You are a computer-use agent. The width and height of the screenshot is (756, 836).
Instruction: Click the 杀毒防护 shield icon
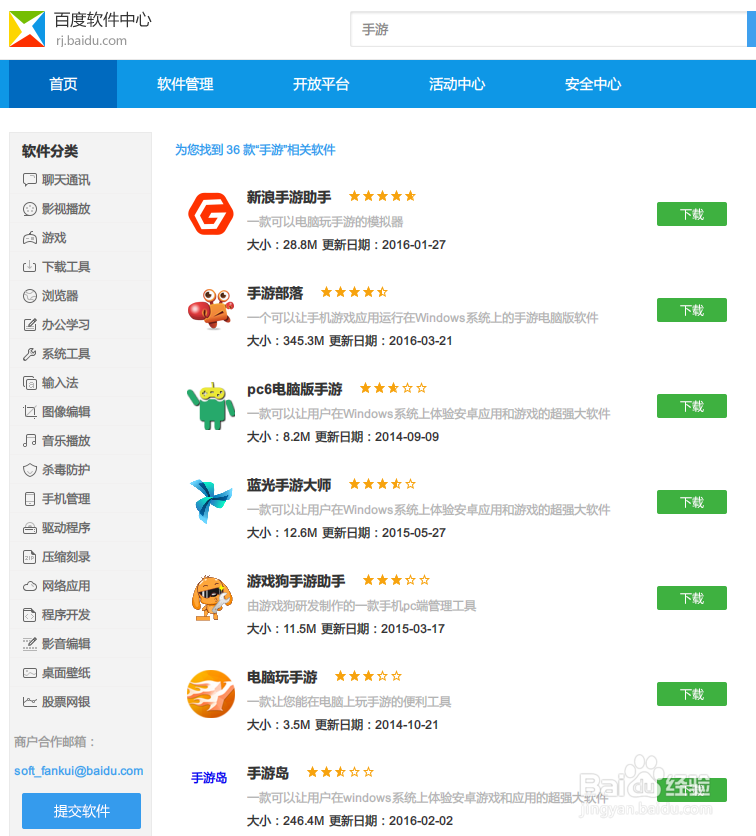pyautogui.click(x=30, y=470)
